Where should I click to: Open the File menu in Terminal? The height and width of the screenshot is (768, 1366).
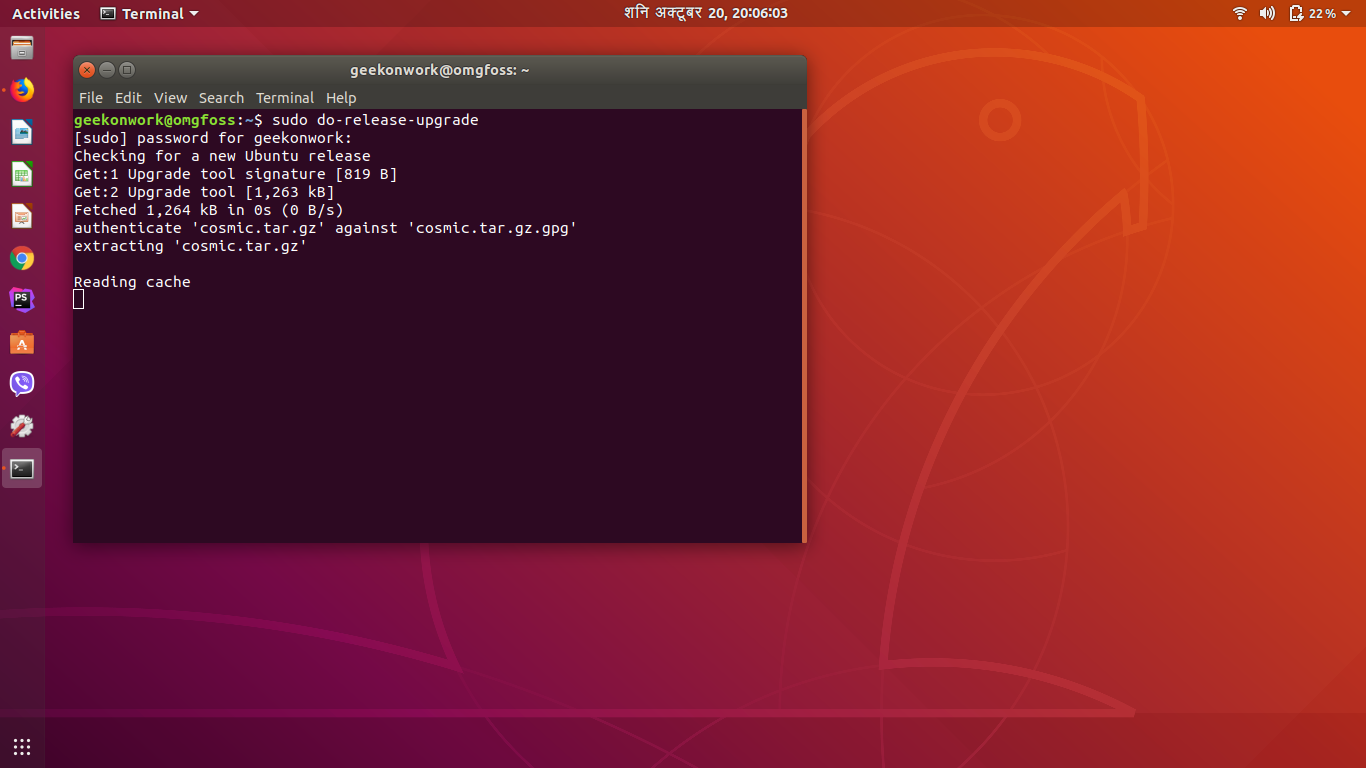click(91, 97)
